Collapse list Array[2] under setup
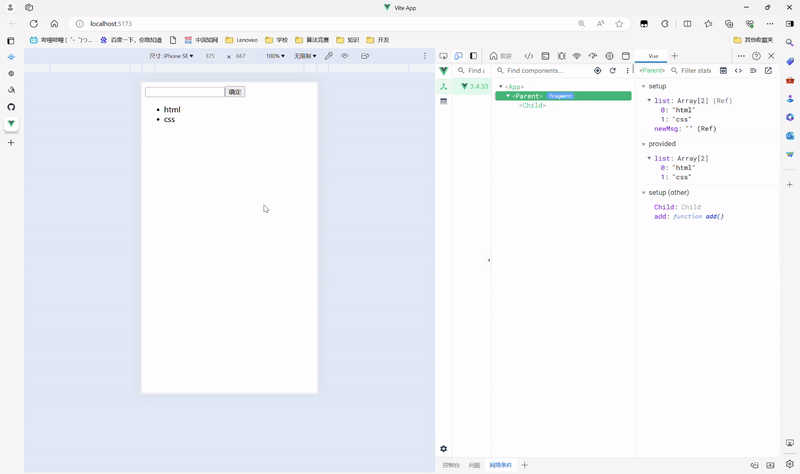Viewport: 800px width, 474px height. click(x=649, y=101)
